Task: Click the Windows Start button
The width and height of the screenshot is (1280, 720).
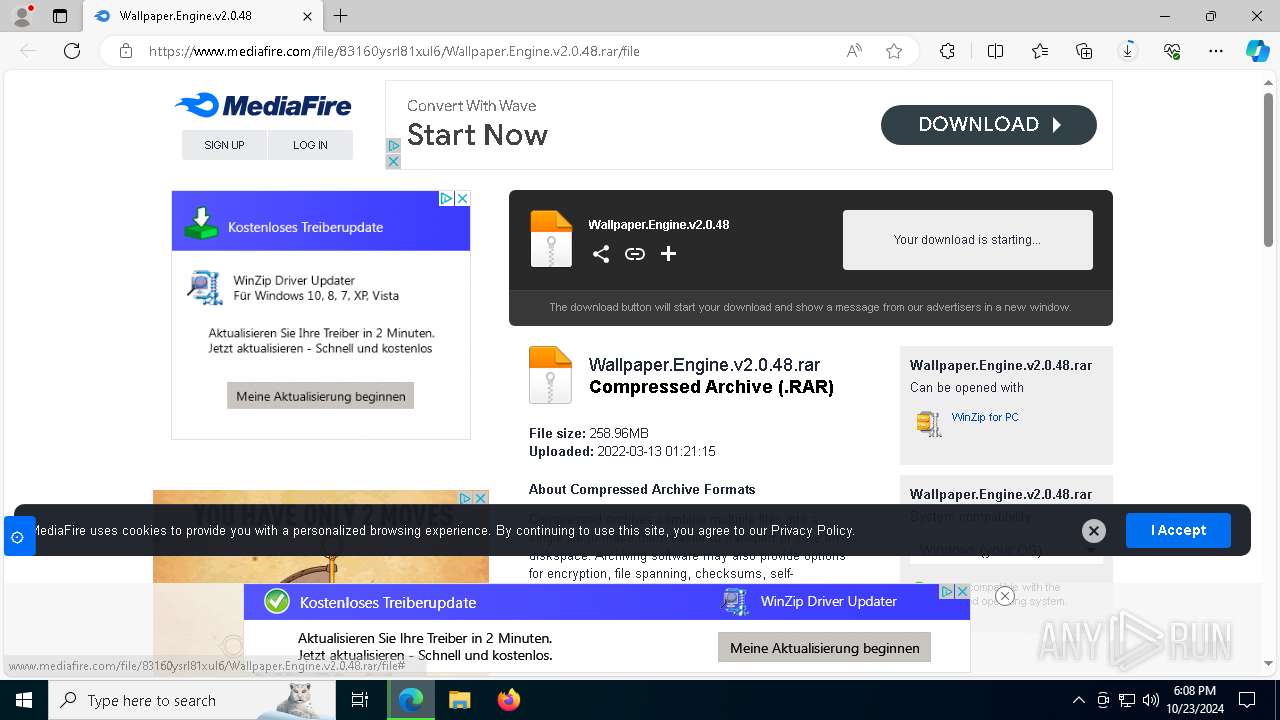Action: (x=23, y=700)
